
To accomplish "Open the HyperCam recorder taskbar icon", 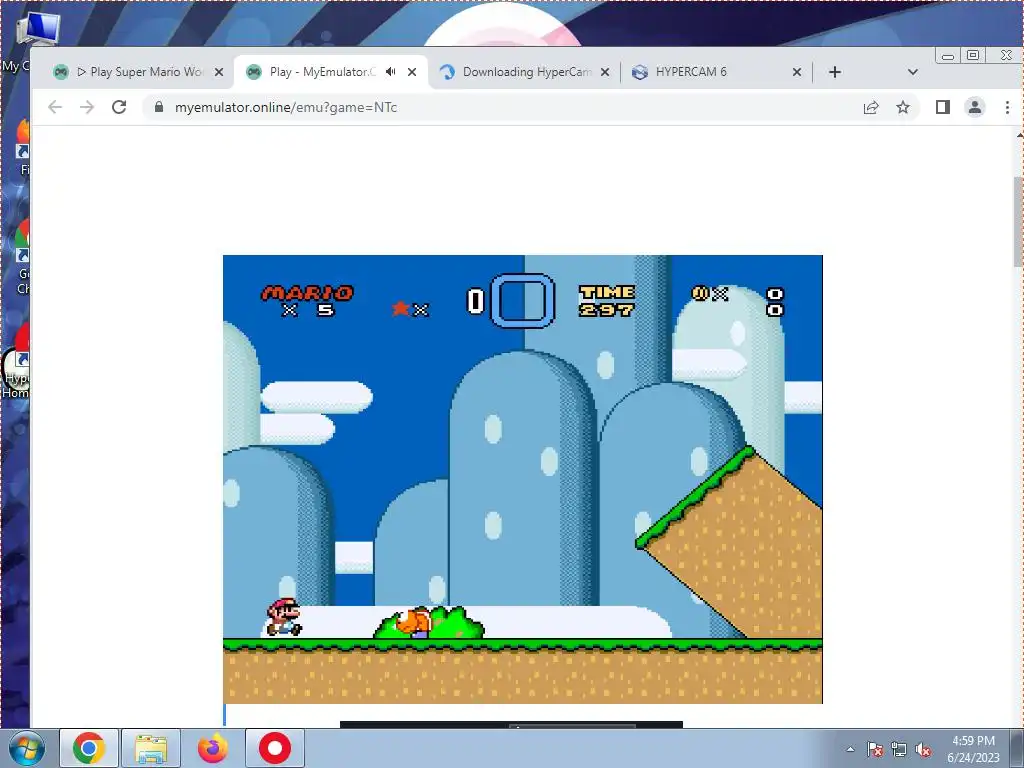I will [275, 748].
